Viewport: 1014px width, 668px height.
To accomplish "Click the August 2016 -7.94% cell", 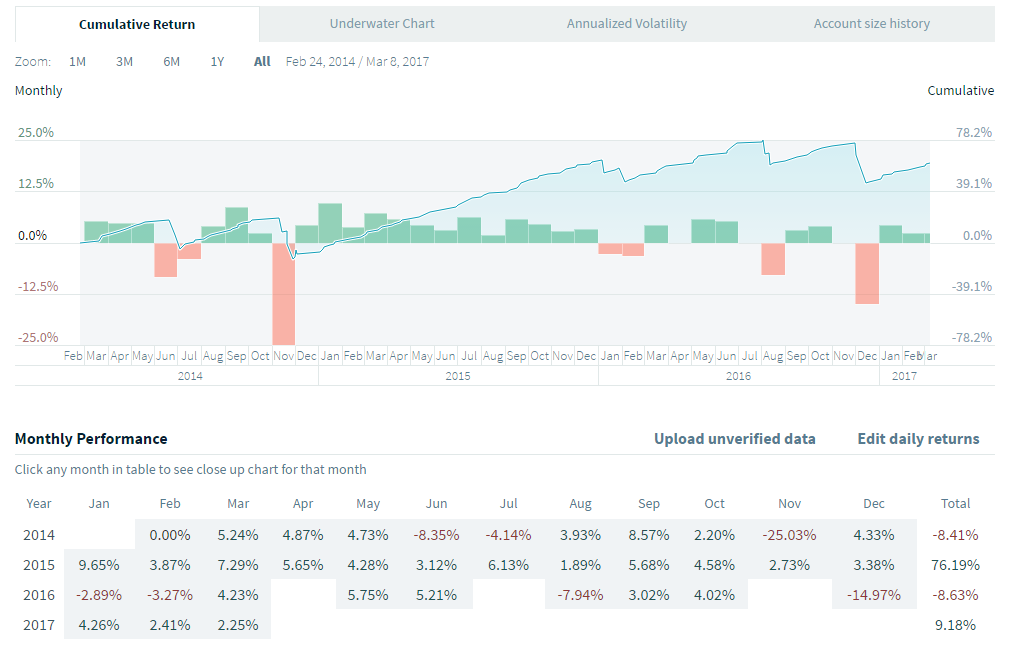I will 580,595.
